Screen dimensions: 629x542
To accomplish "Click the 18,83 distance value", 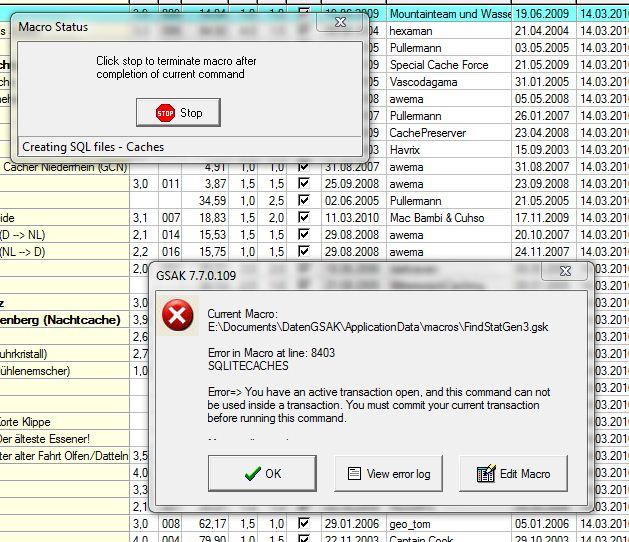I will point(213,217).
